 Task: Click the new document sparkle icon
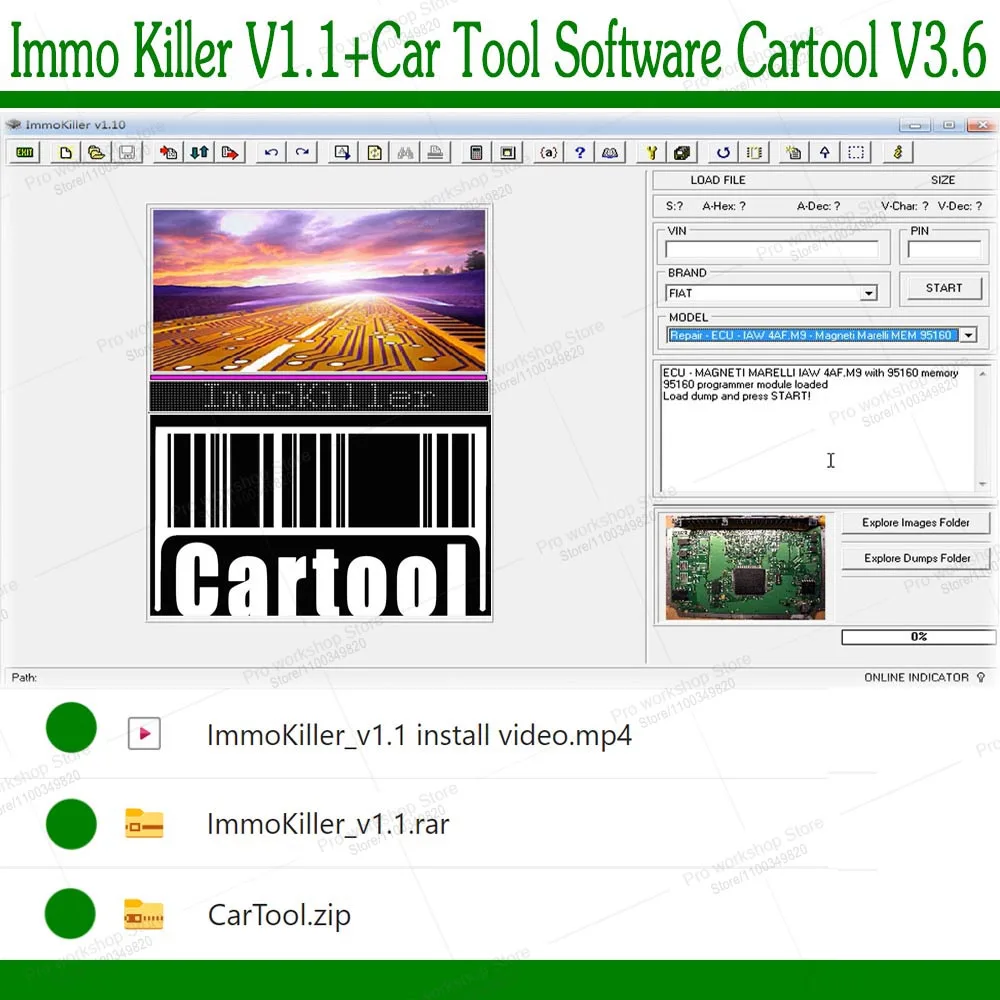(793, 152)
